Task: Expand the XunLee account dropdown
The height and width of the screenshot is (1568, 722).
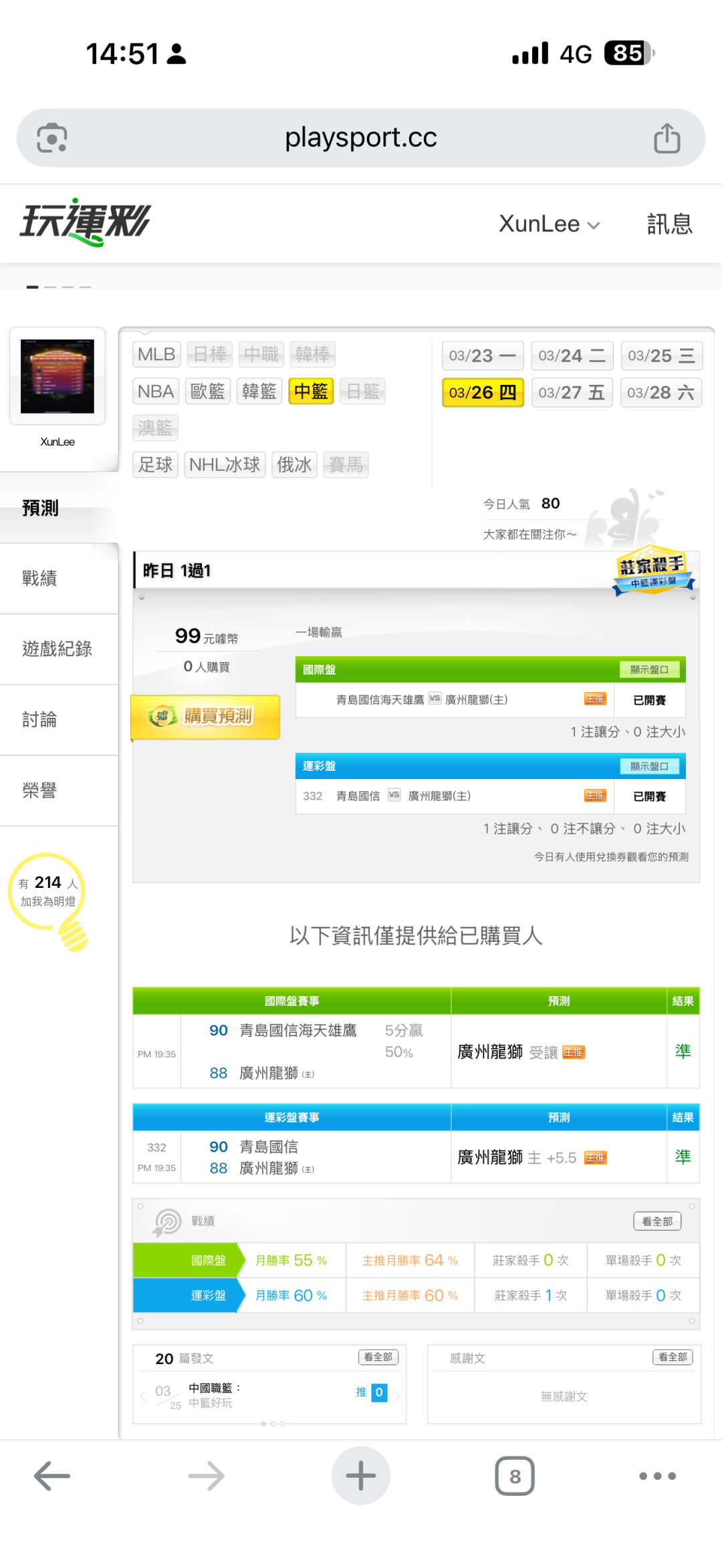Action: pos(549,224)
